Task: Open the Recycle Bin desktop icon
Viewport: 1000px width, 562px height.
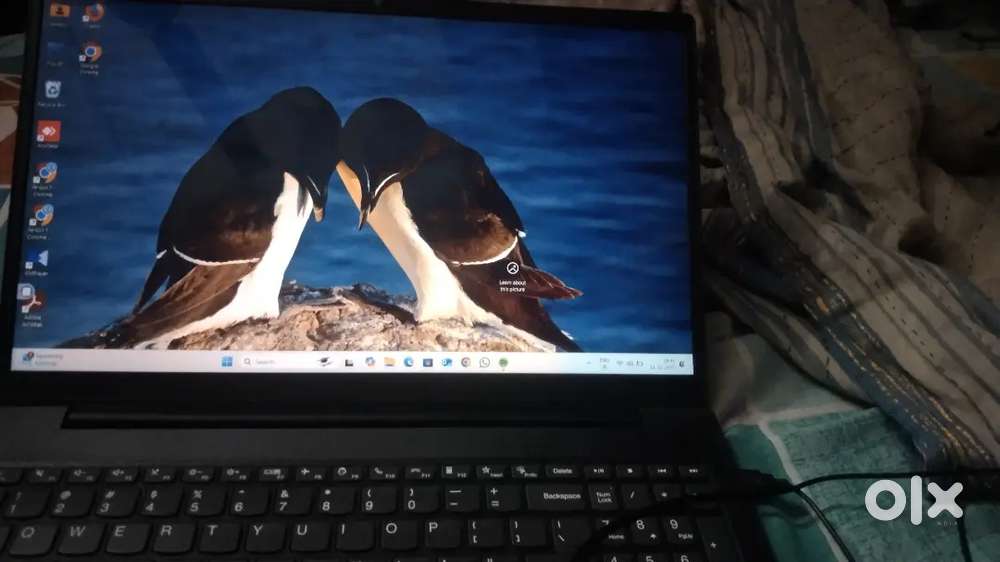Action: (52, 92)
